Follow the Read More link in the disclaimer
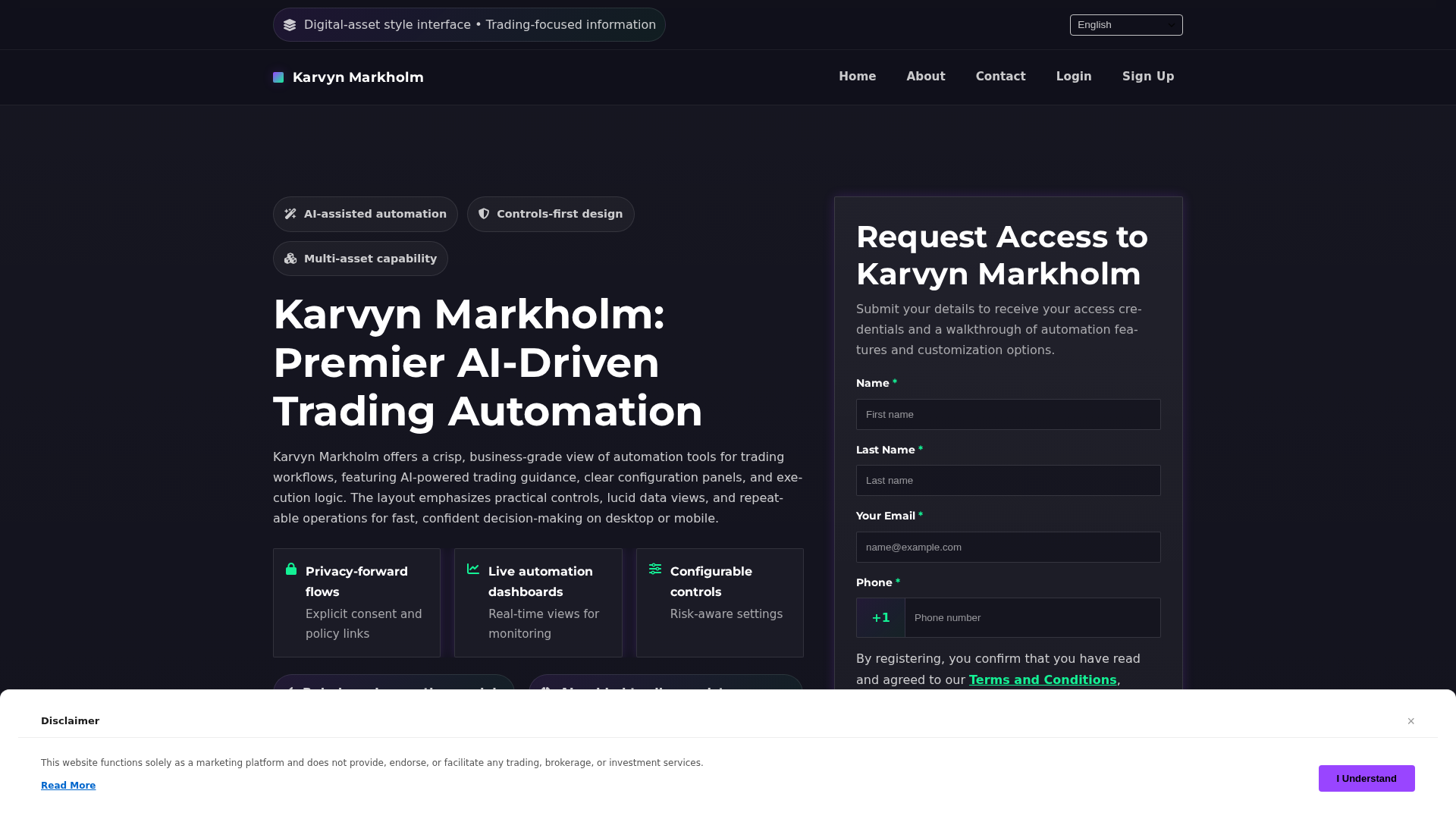 tap(68, 786)
